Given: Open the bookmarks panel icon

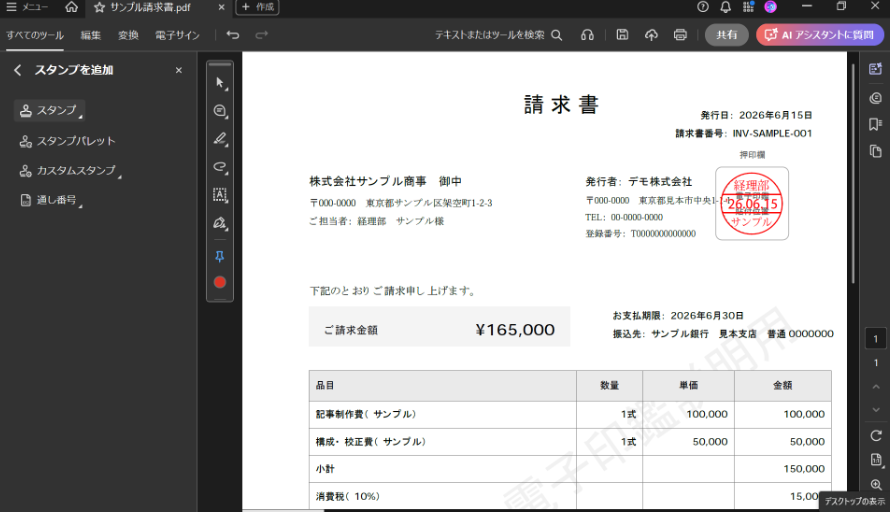Looking at the screenshot, I should [875, 124].
